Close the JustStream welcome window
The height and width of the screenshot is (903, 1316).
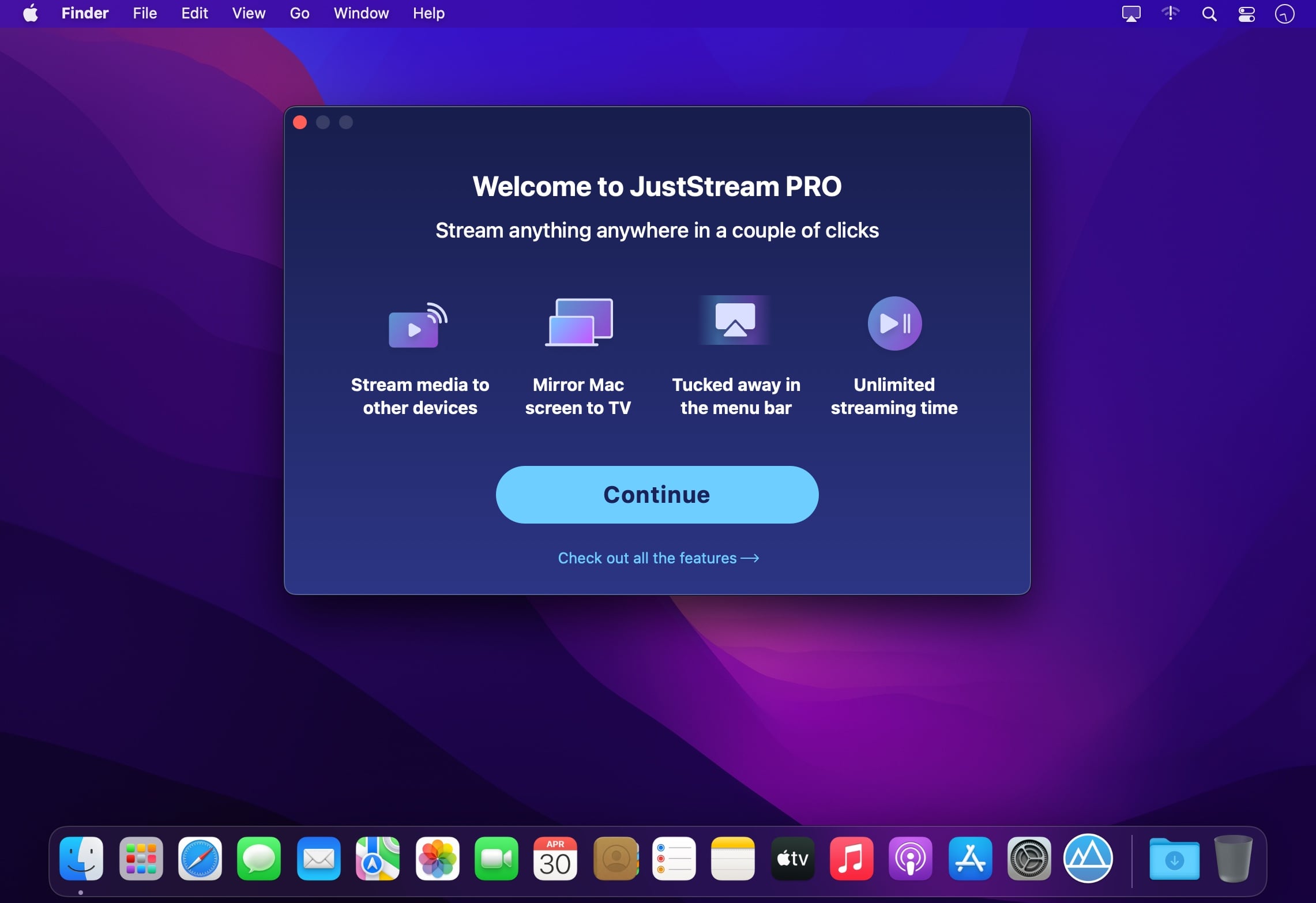tap(300, 122)
